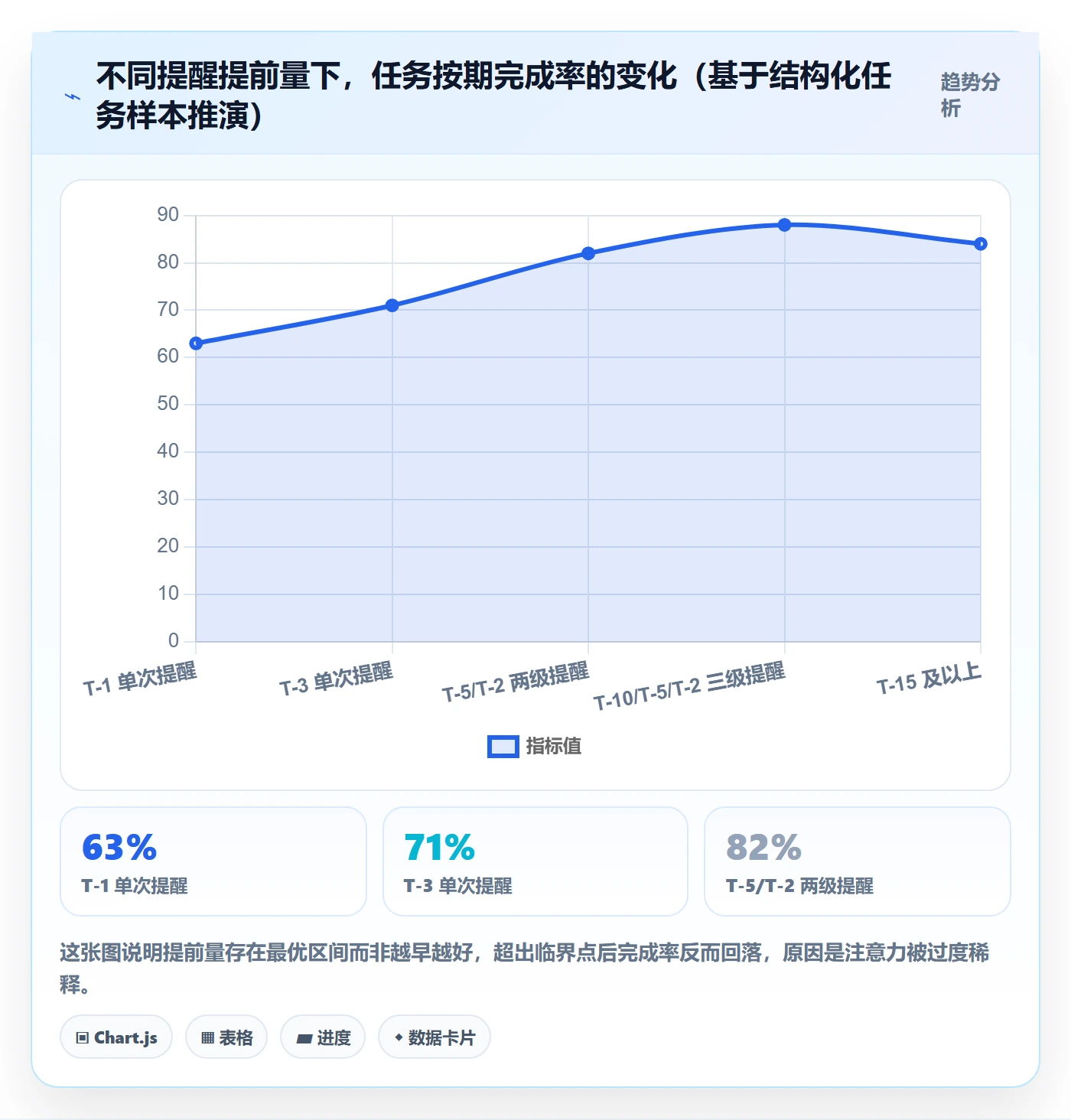Click the lightning bolt icon beside the title
Image resolution: width=1071 pixels, height=1120 pixels.
click(72, 96)
